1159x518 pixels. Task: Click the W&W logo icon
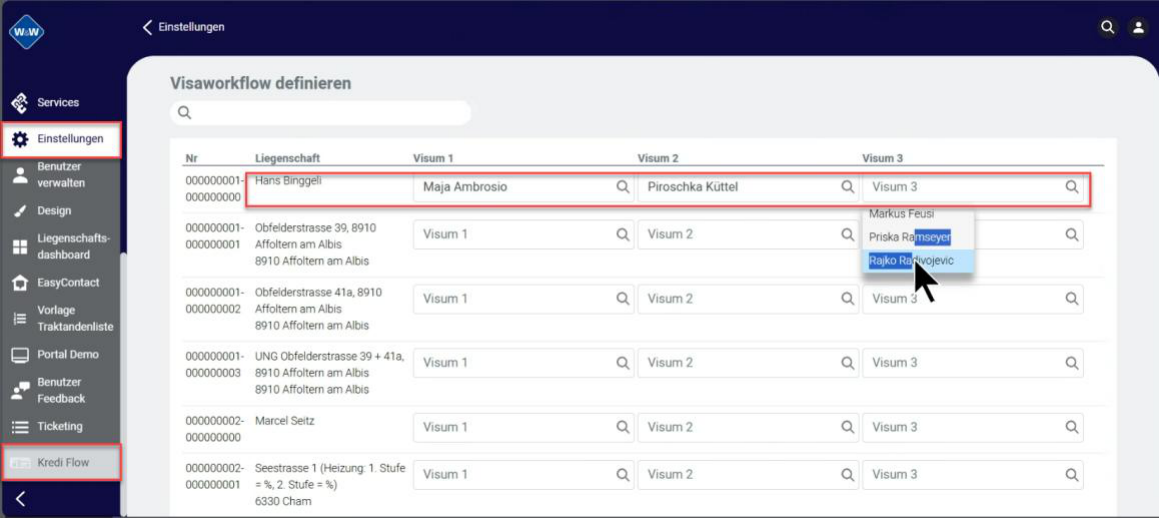(x=26, y=32)
